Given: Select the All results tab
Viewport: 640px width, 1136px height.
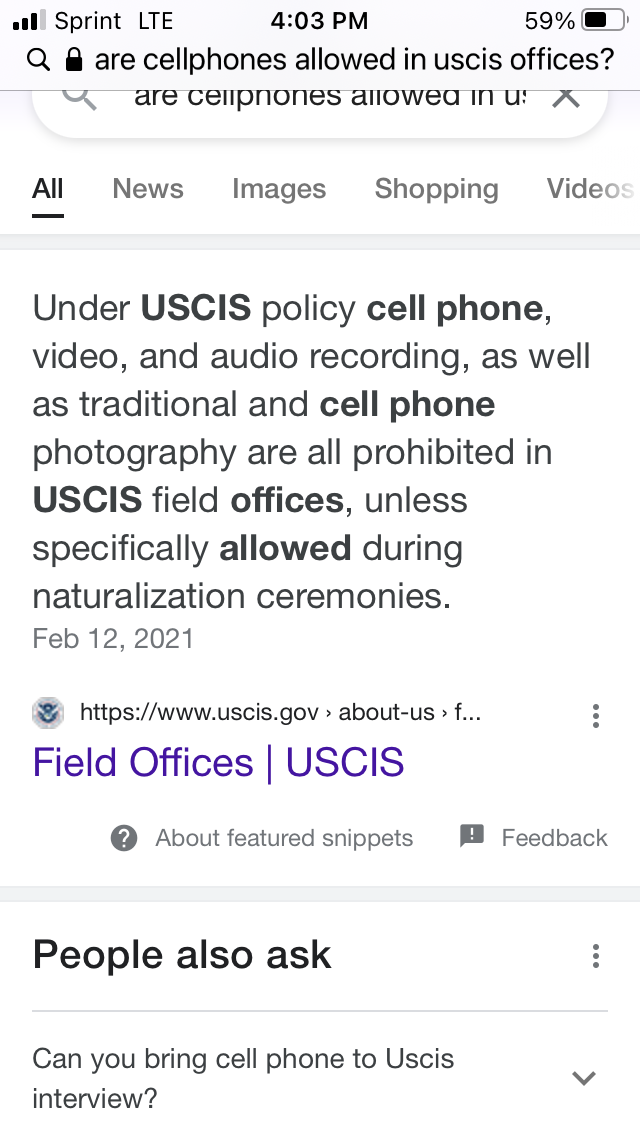Looking at the screenshot, I should tap(48, 189).
